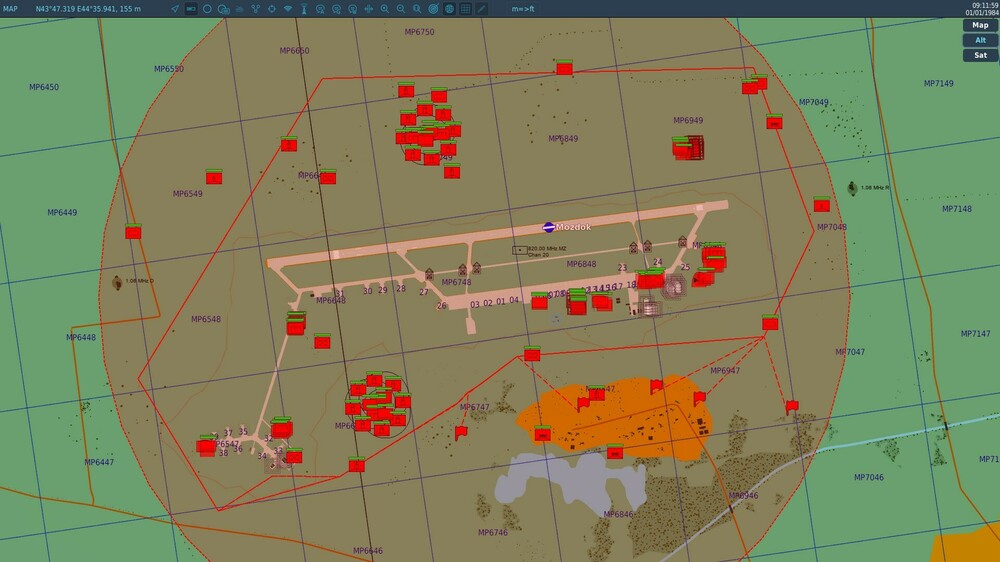Viewport: 1000px width, 562px height.
Task: Click the MP6646 grid label
Action: point(368,551)
